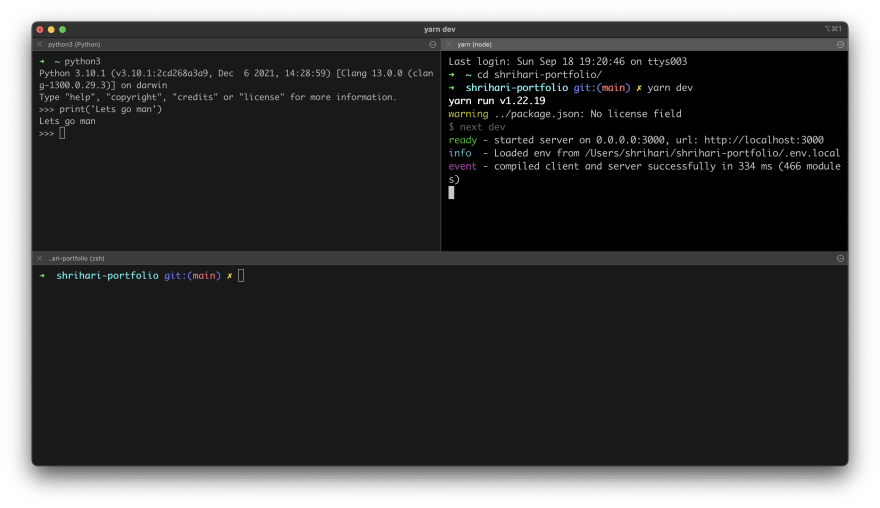
Task: Click the block cursor in the yarn pane
Action: [x=451, y=193]
